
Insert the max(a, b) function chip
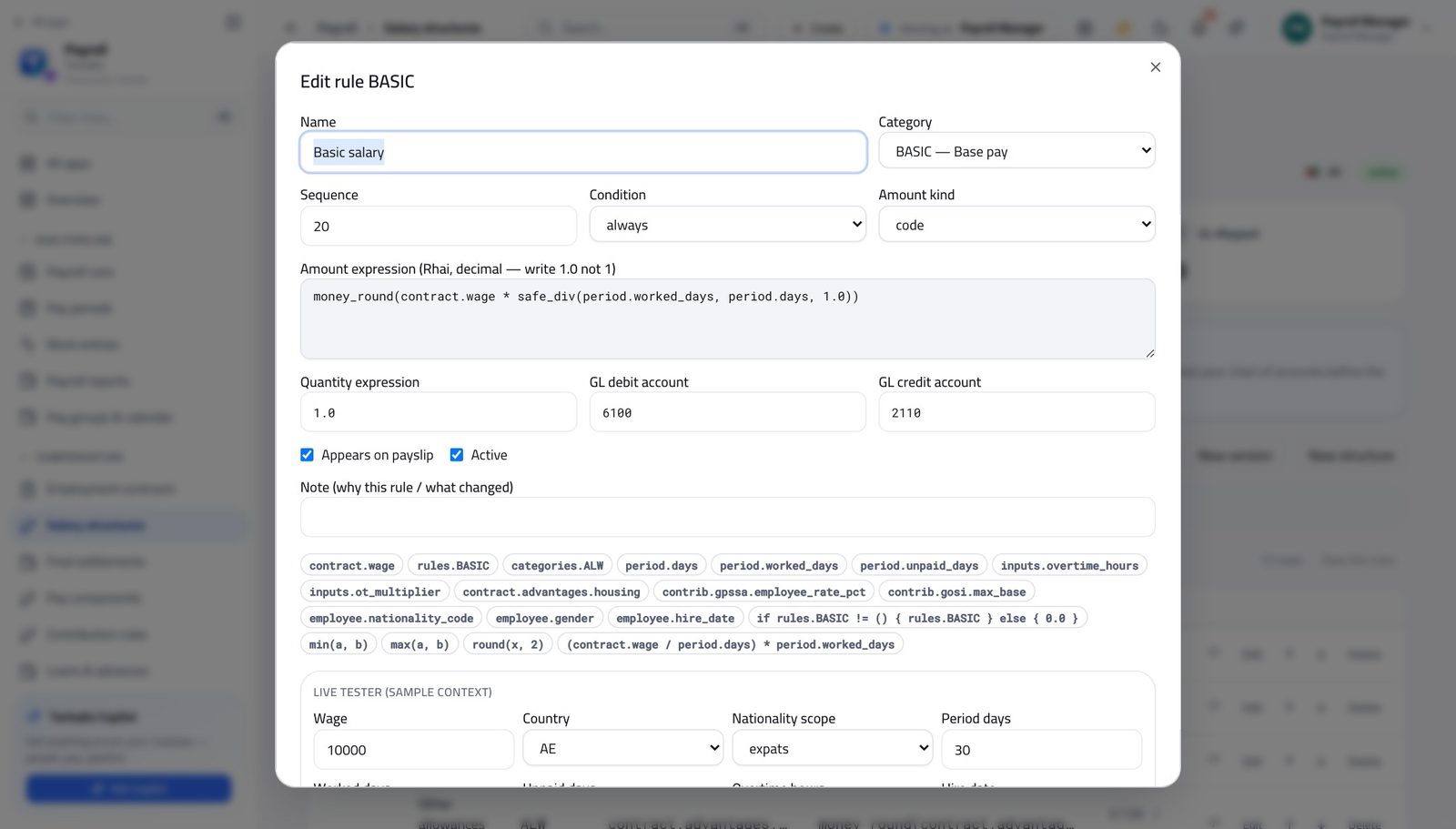coord(420,645)
